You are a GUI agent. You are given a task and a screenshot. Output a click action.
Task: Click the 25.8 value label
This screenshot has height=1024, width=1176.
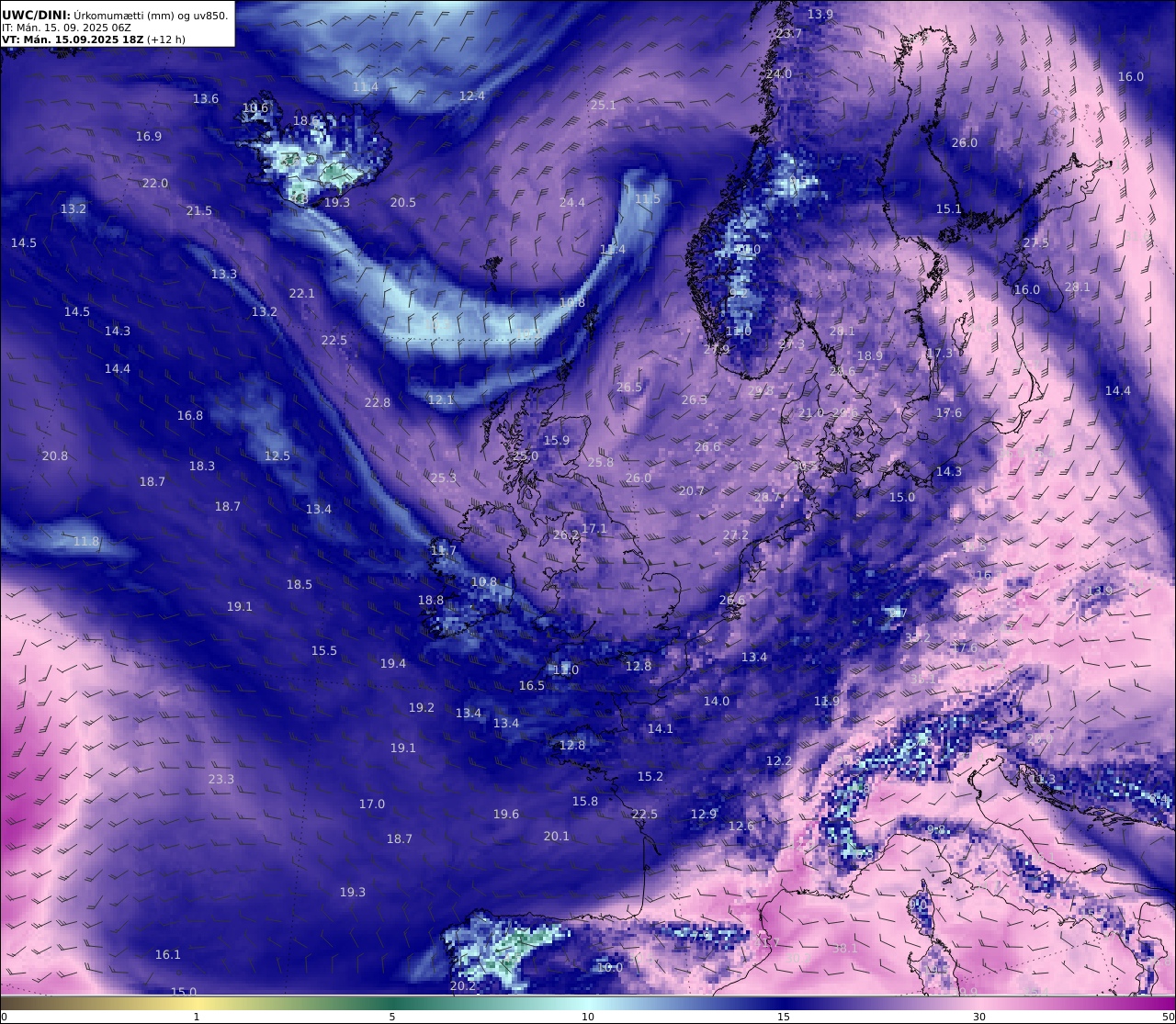click(601, 462)
